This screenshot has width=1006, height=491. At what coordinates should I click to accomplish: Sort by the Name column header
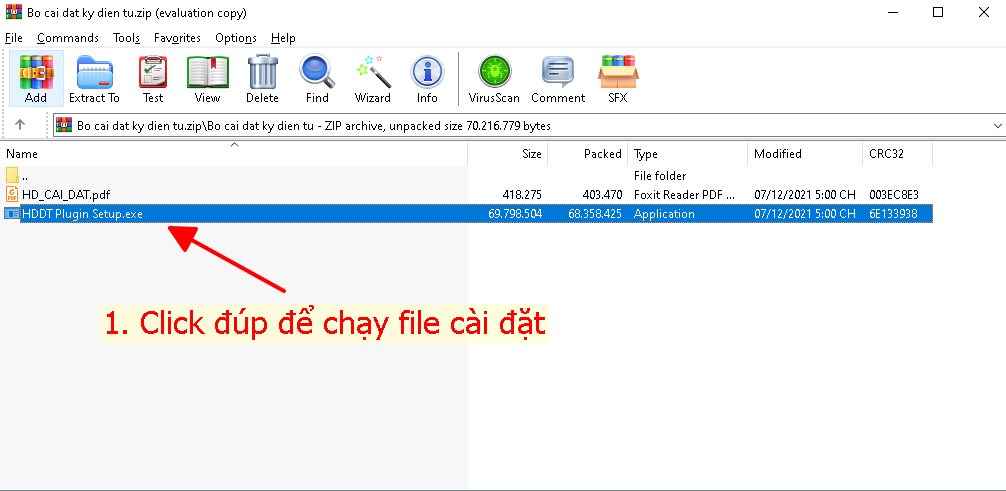tap(234, 154)
